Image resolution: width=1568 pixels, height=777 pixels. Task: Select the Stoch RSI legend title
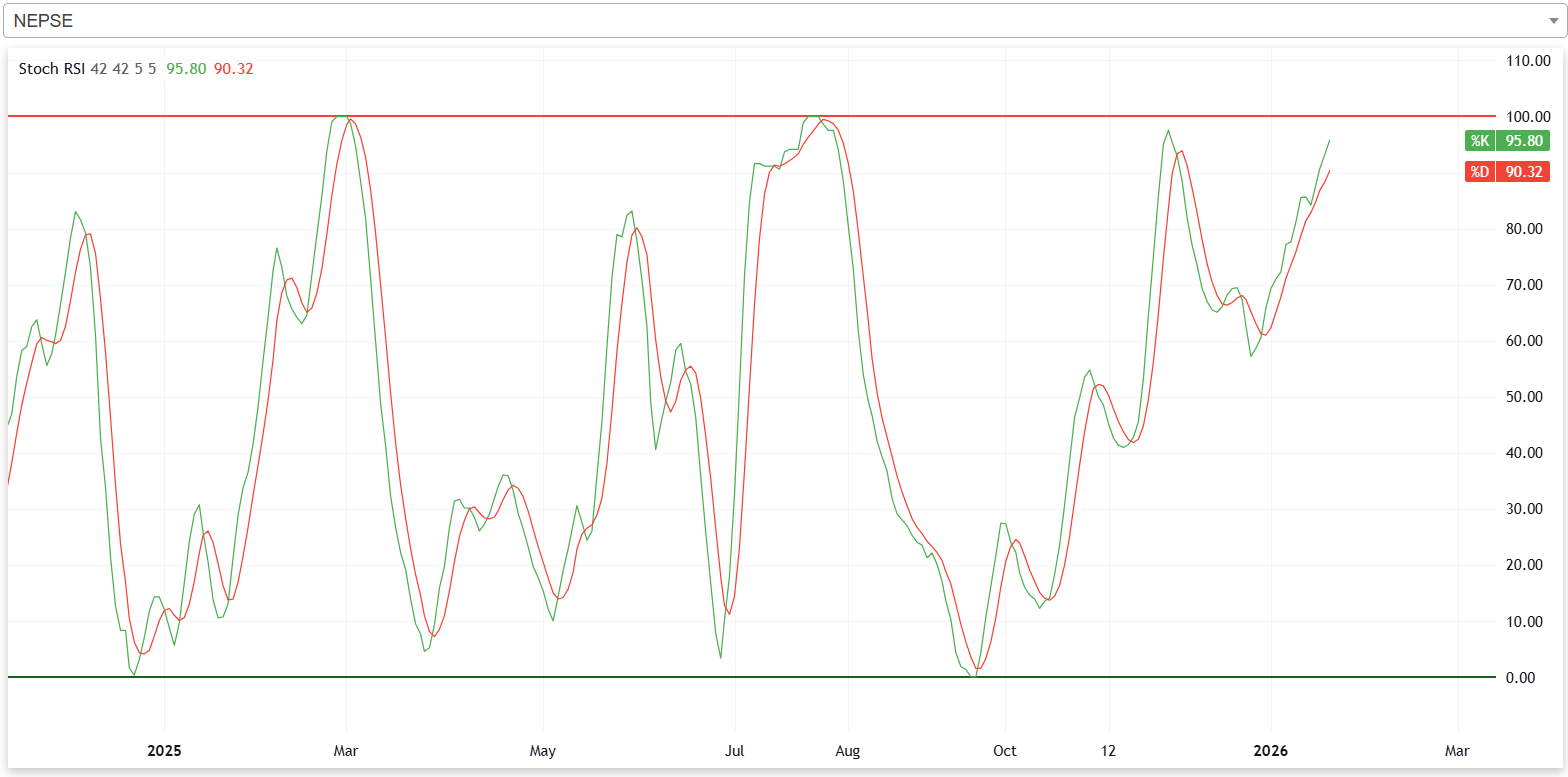point(52,69)
